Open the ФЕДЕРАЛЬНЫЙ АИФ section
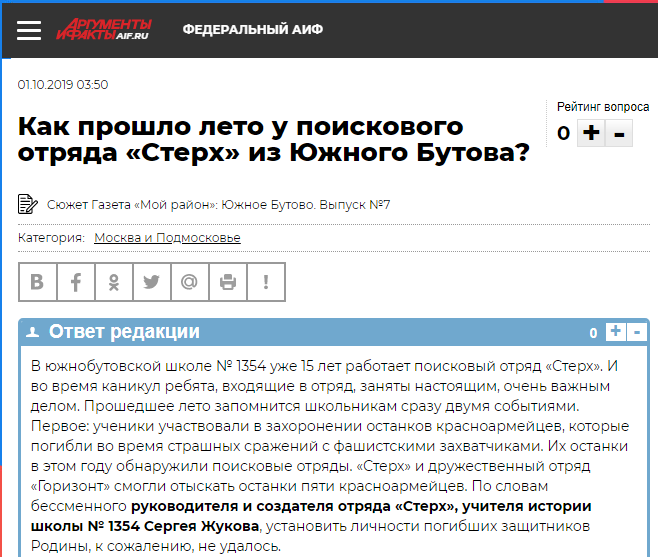This screenshot has height=557, width=658. pyautogui.click(x=252, y=29)
